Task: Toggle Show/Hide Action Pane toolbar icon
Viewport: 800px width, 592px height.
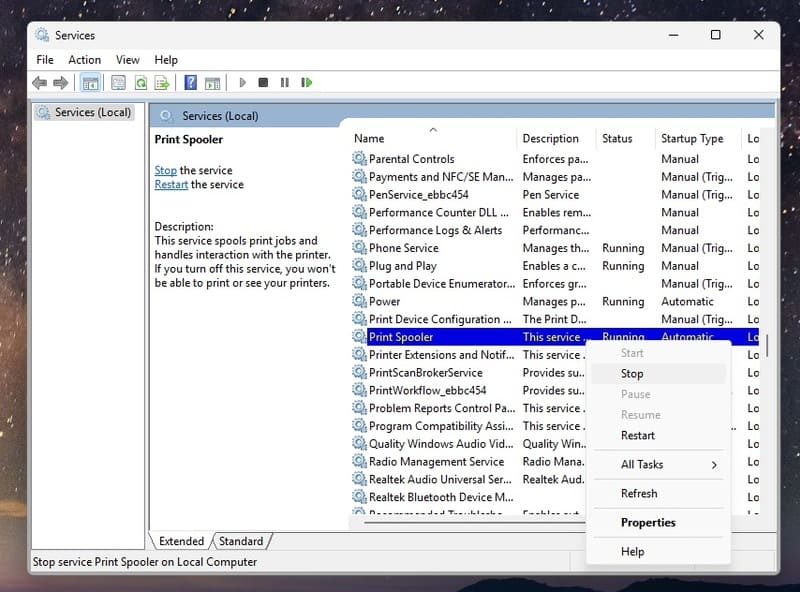Action: (x=212, y=83)
